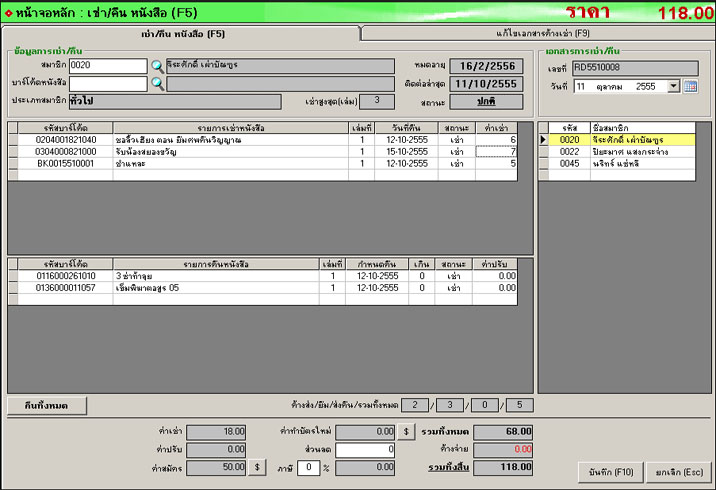Click the fine column header in return table
Viewport: 716px width, 490px height.
click(495, 264)
